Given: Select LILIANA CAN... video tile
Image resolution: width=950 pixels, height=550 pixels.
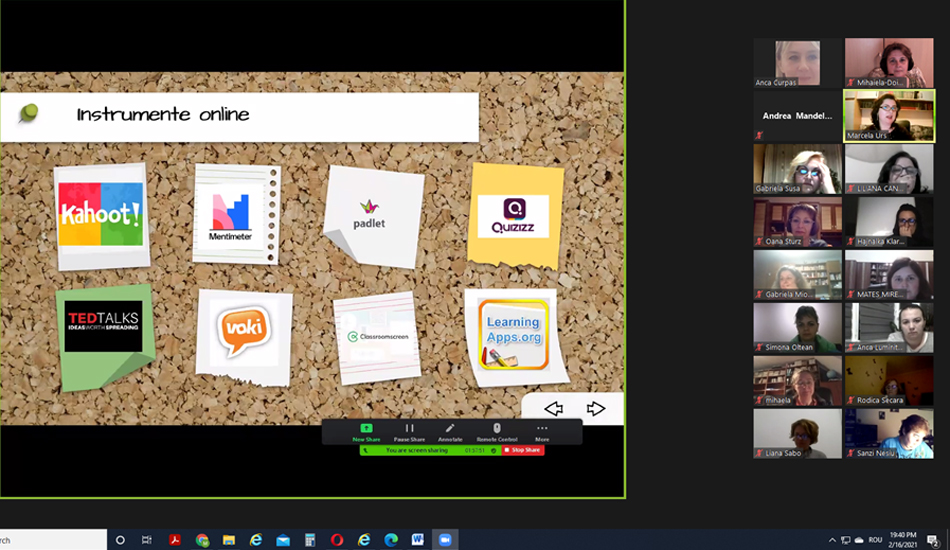Looking at the screenshot, I should click(x=889, y=168).
